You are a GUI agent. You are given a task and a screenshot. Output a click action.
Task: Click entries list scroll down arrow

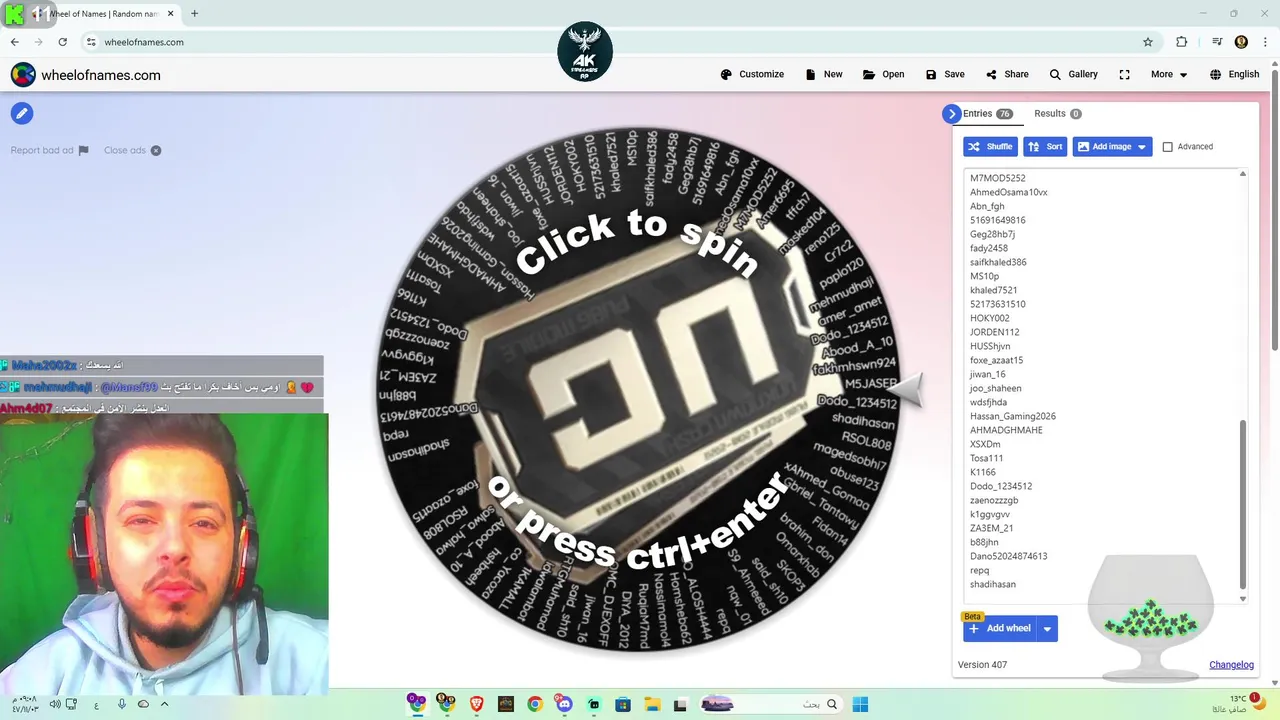(x=1243, y=599)
